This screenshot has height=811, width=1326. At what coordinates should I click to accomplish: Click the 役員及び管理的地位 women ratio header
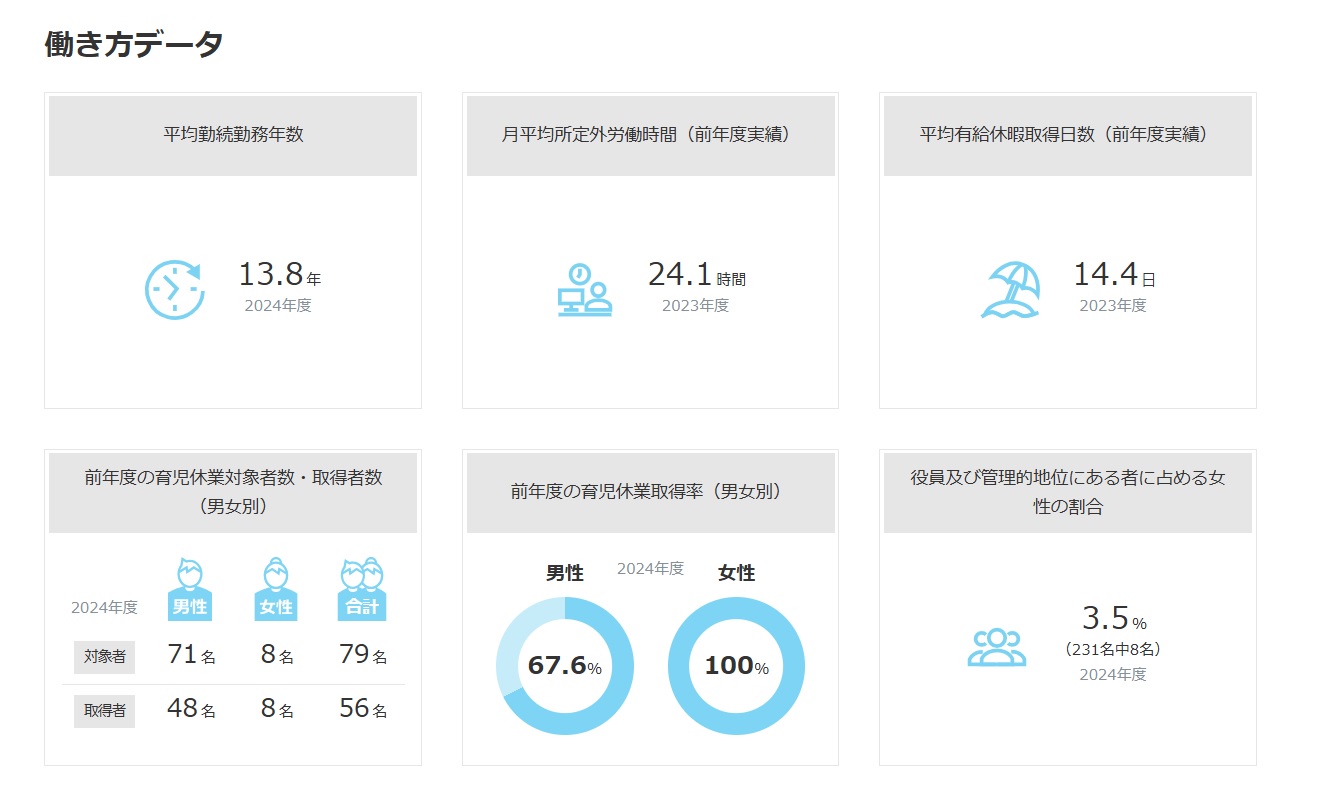(x=1067, y=492)
